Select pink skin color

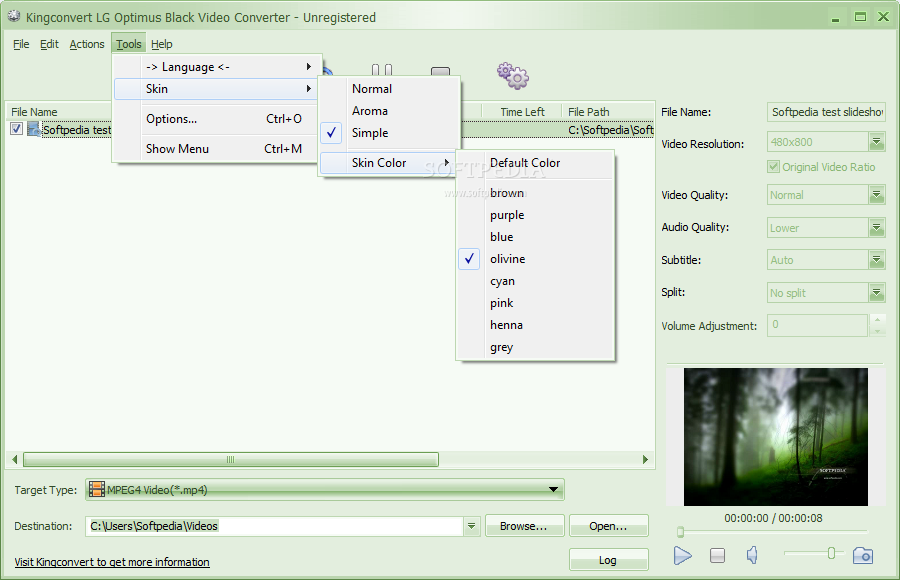535,303
